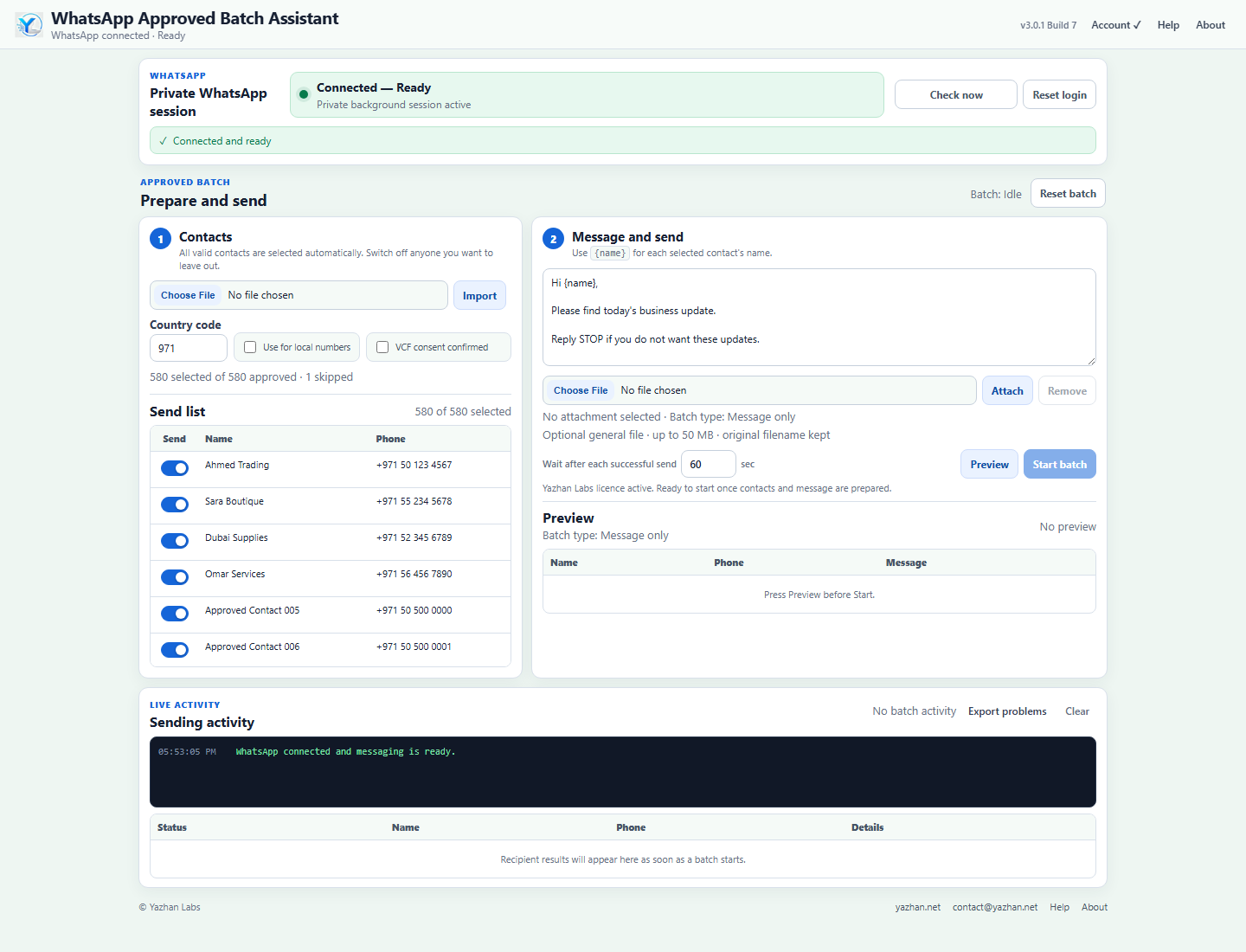This screenshot has height=952, width=1246.
Task: Tick the VCF consent confirmed checkbox
Action: 382,347
